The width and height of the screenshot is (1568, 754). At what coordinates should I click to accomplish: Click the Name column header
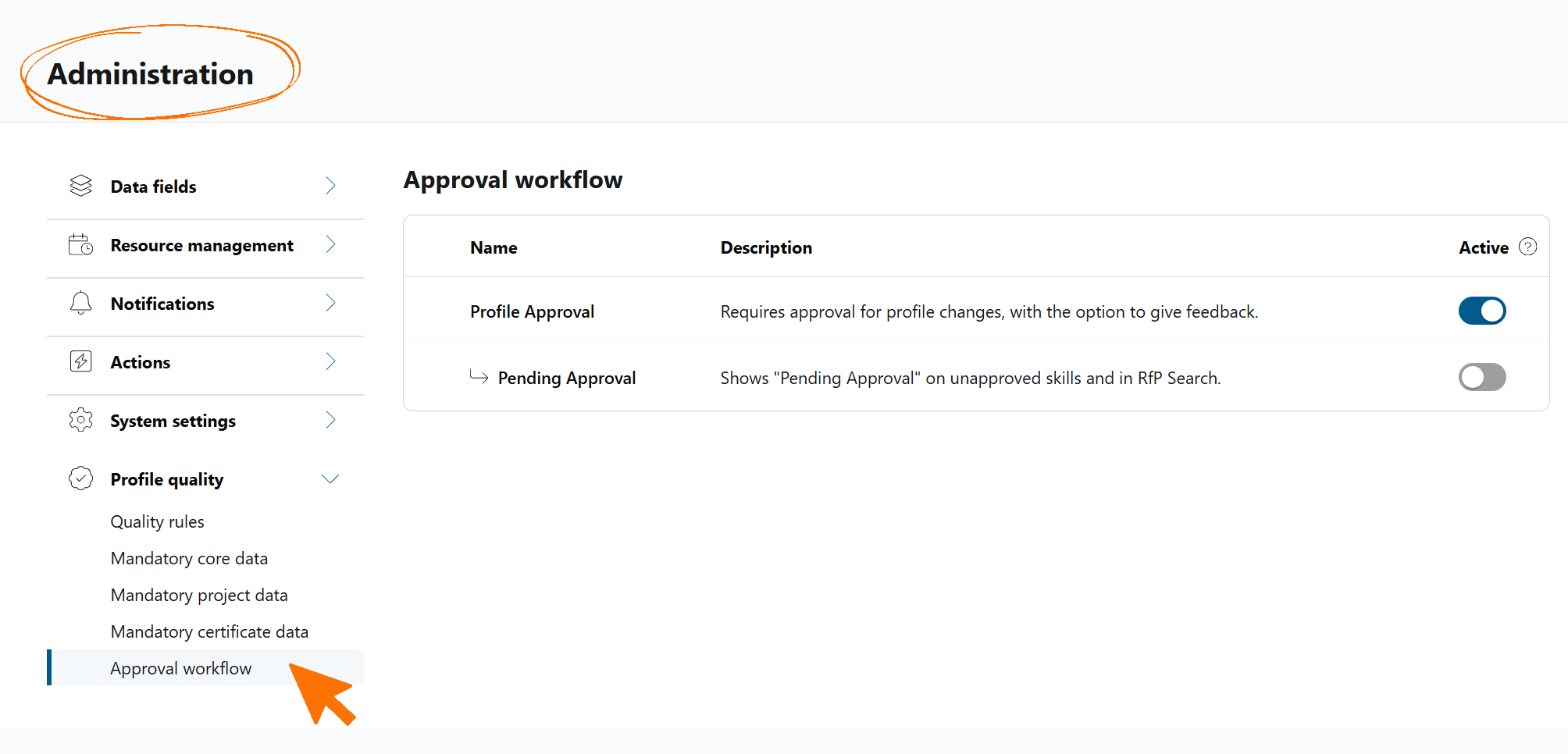[494, 247]
